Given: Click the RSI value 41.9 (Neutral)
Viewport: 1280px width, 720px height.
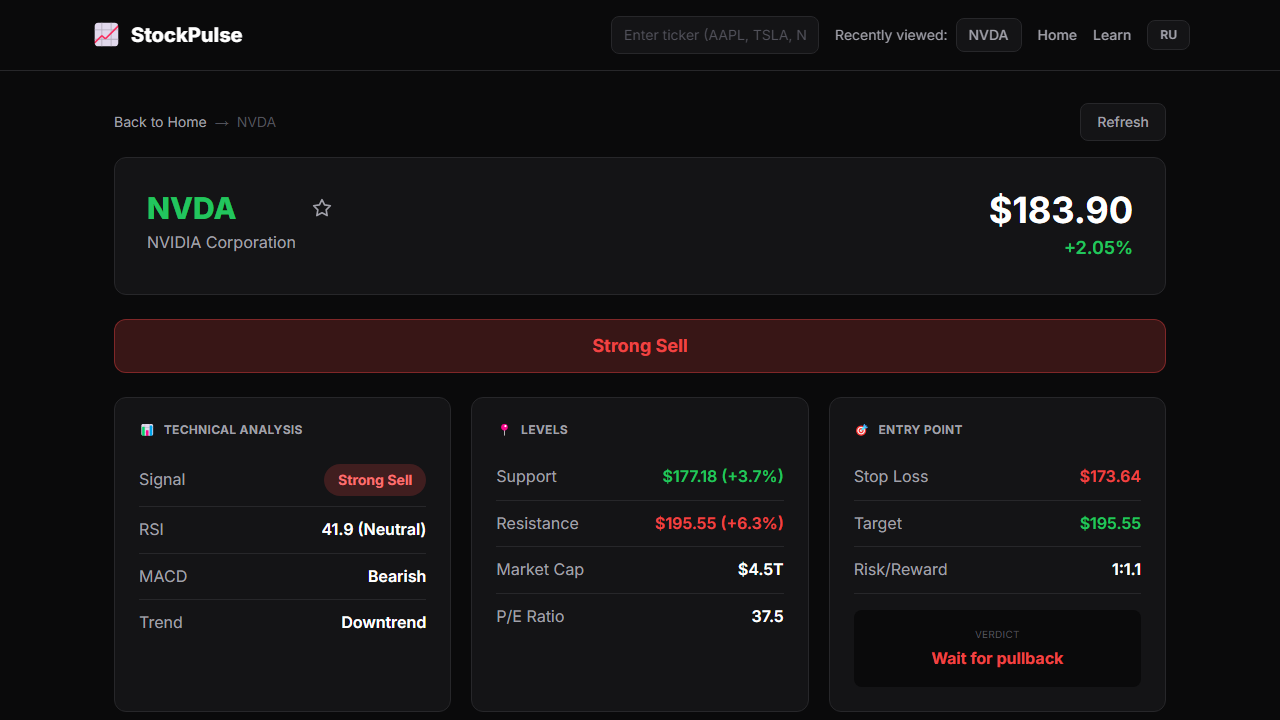Looking at the screenshot, I should (374, 529).
